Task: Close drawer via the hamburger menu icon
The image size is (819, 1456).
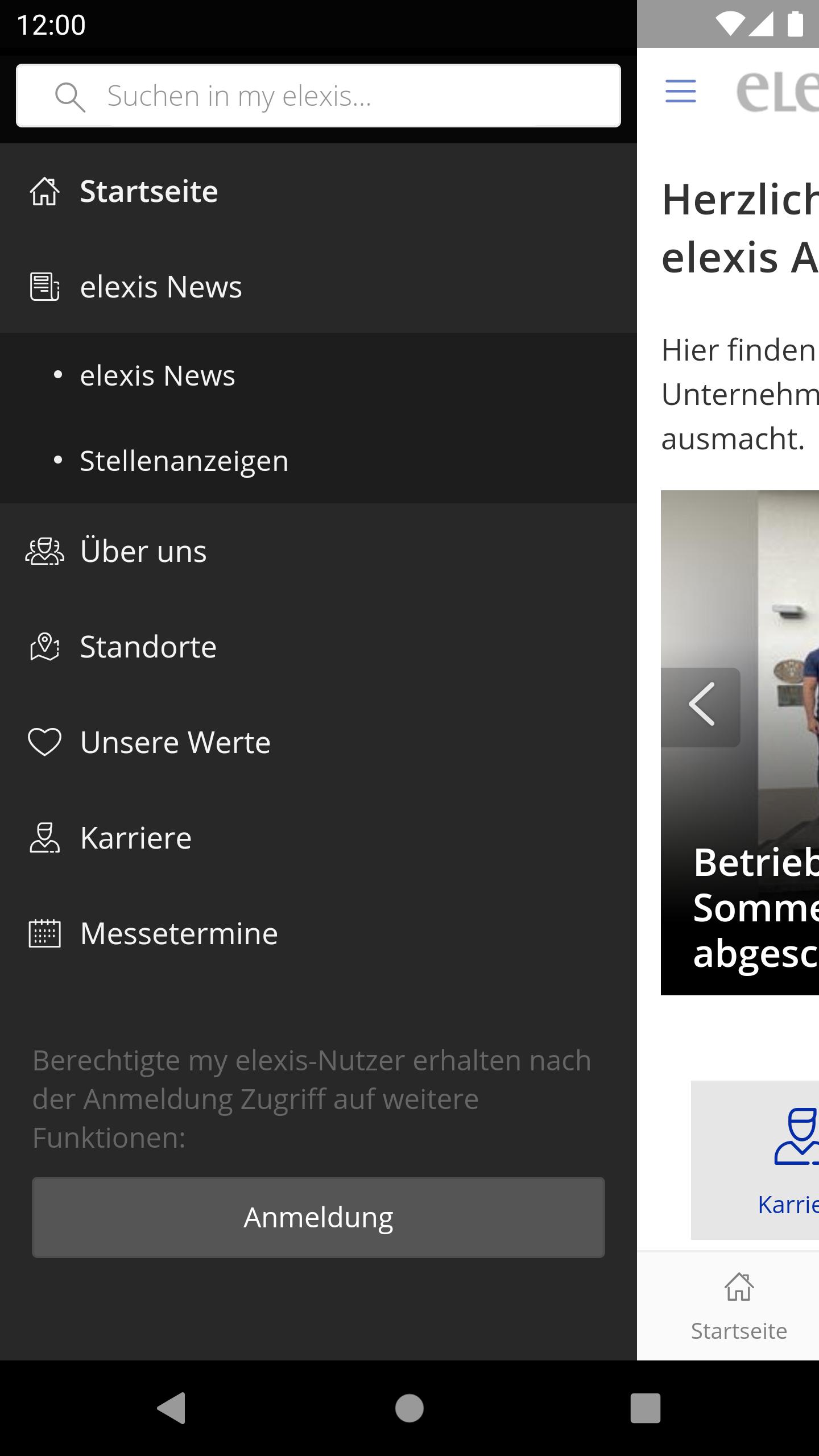Action: [681, 91]
